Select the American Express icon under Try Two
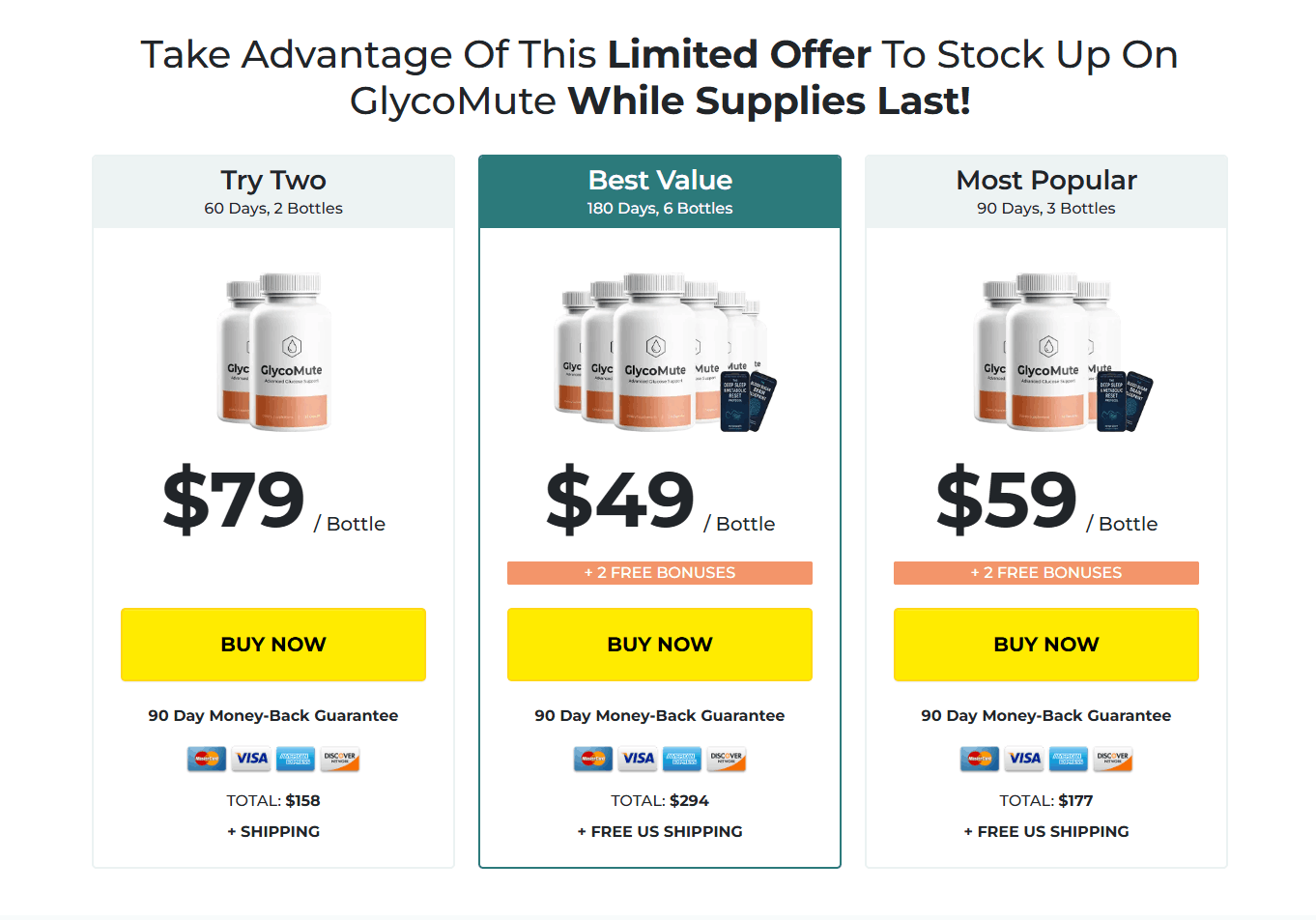 [296, 759]
